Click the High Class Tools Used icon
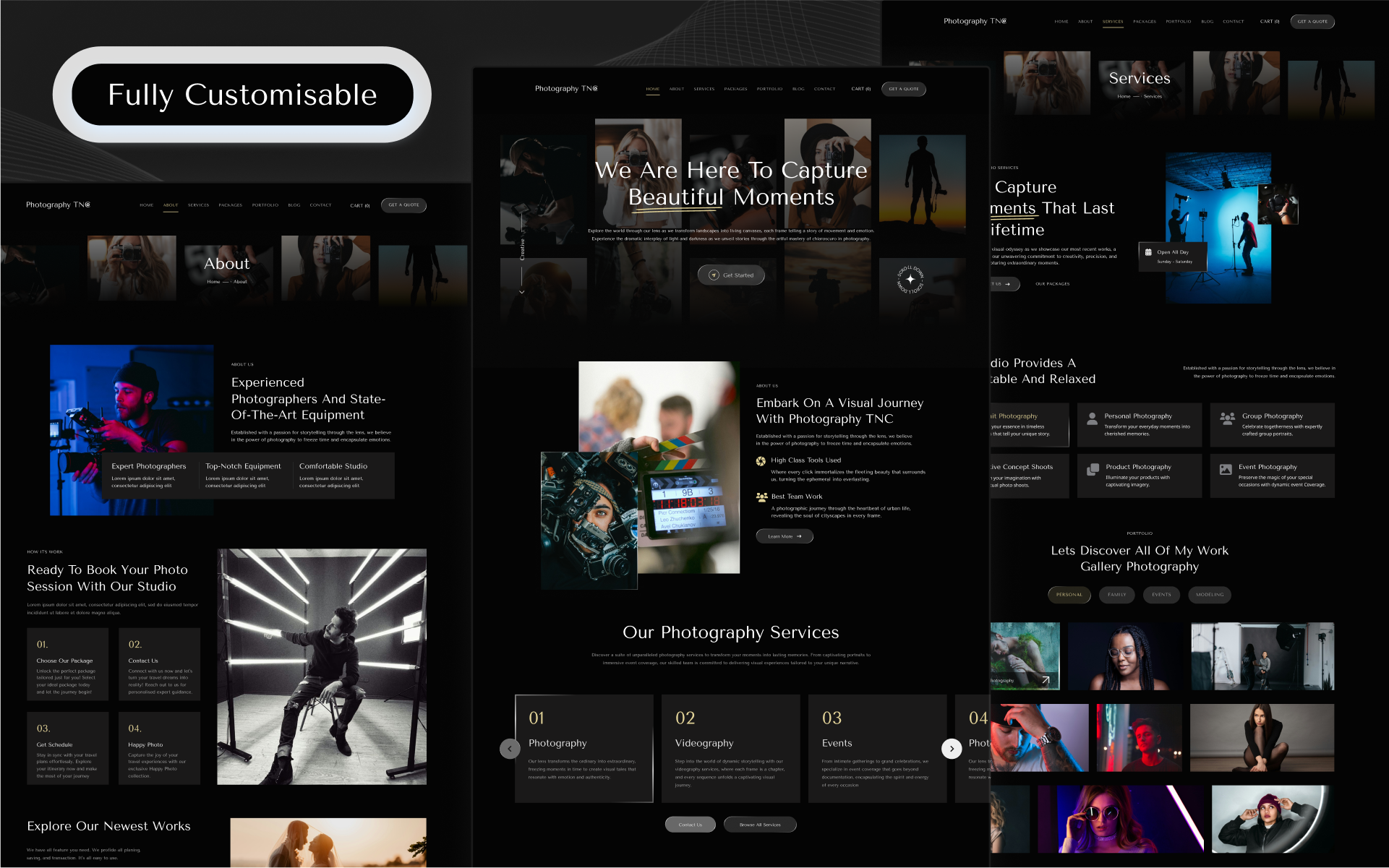1389x868 pixels. [761, 461]
